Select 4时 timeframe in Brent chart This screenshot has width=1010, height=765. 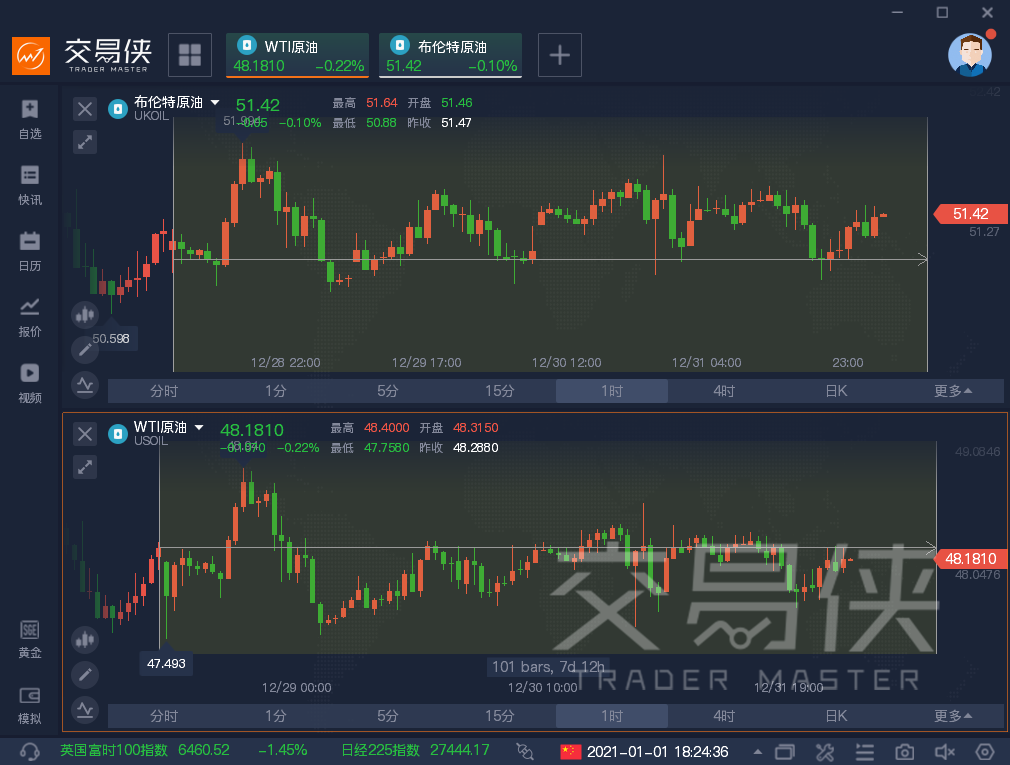[x=724, y=391]
